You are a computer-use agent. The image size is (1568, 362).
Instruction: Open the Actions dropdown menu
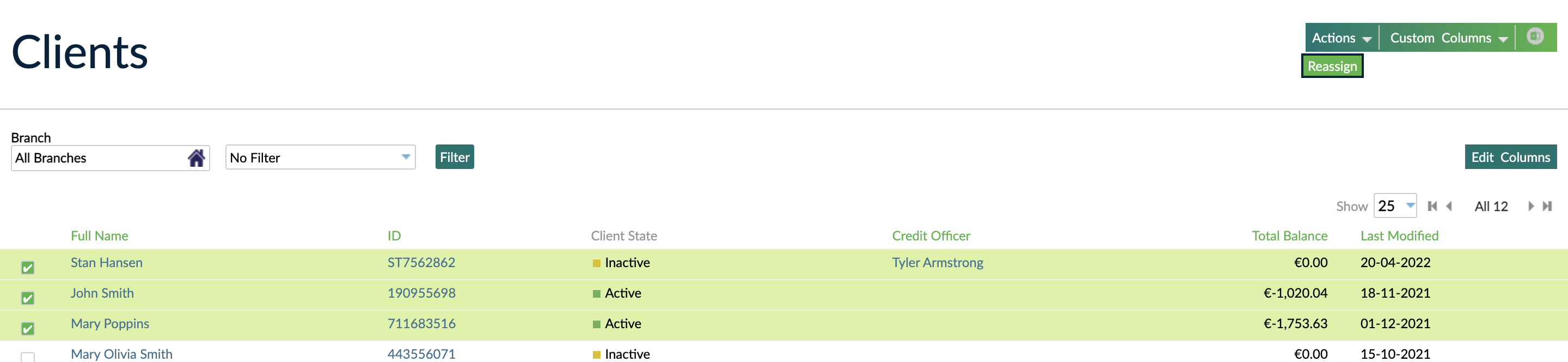click(1341, 38)
